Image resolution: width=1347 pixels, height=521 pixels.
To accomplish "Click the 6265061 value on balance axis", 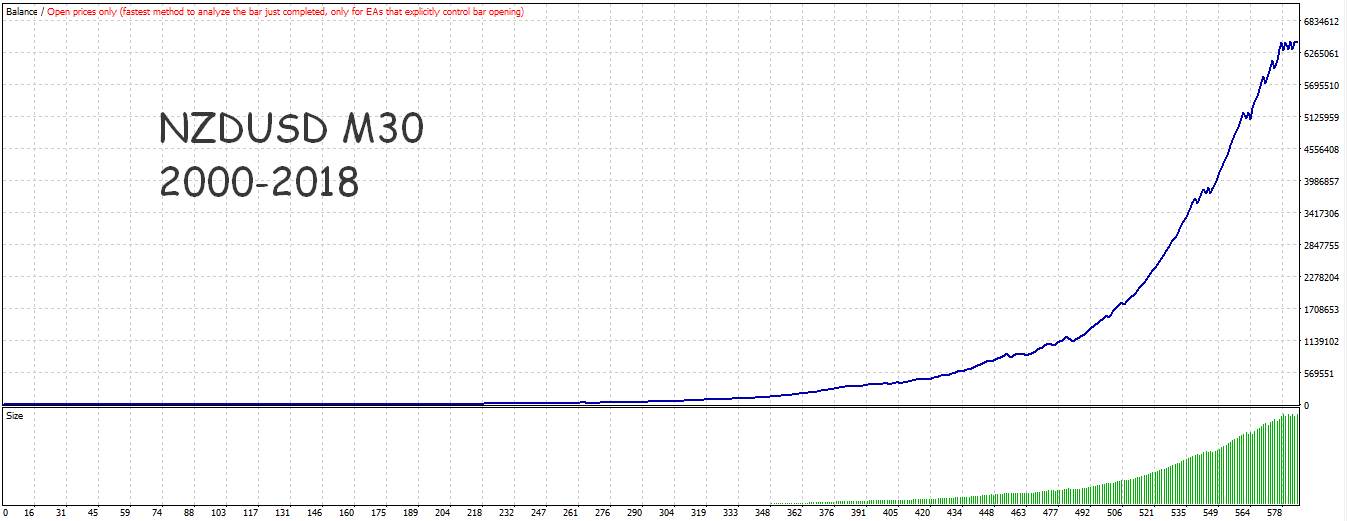I will click(1321, 53).
